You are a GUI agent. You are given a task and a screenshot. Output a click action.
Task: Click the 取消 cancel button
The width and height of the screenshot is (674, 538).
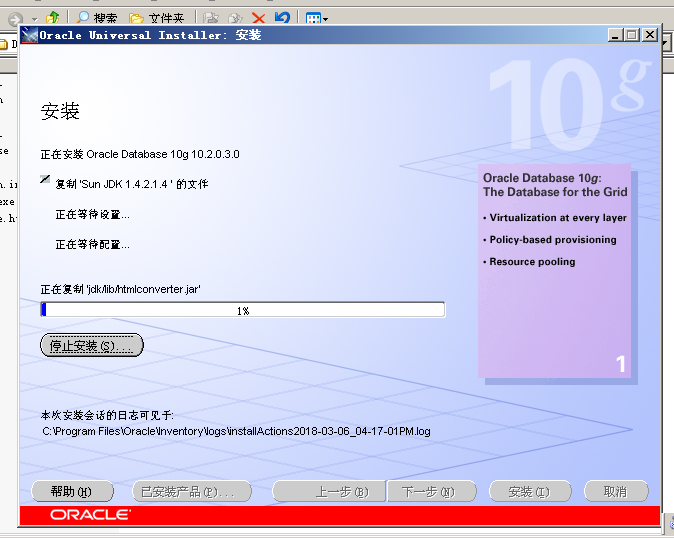(x=616, y=491)
